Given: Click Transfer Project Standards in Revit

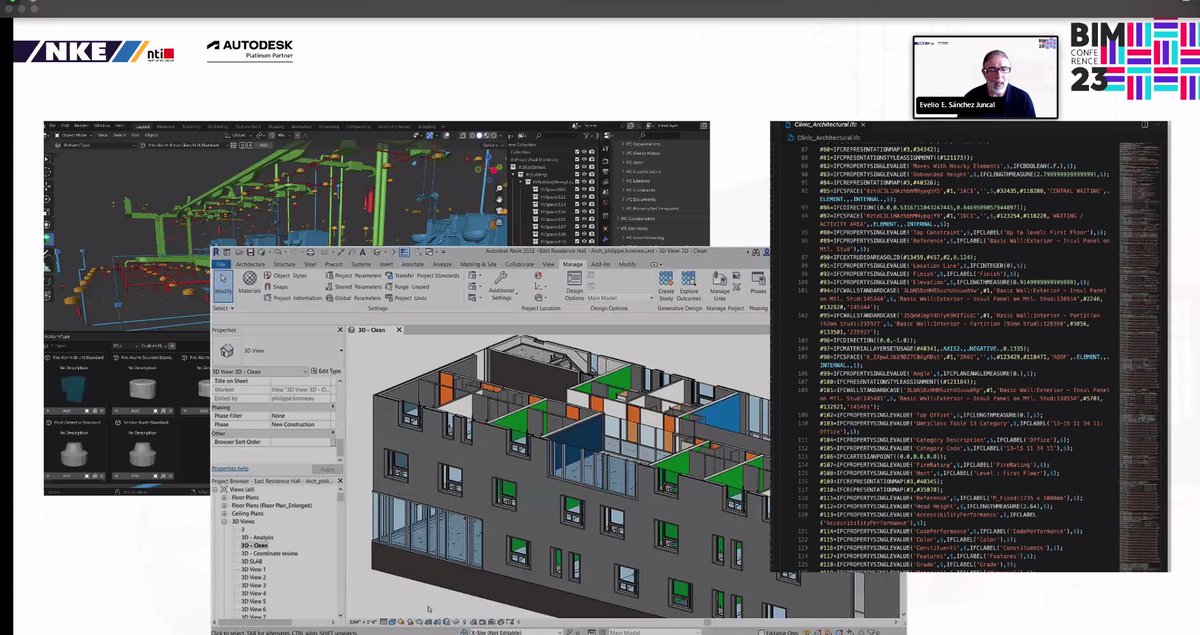Looking at the screenshot, I should click(x=422, y=276).
